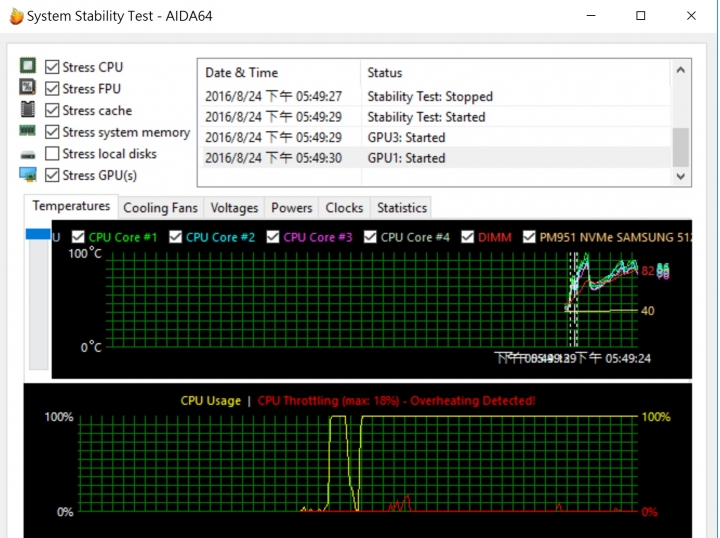Click the CPU Throttling overheating warning text

pyautogui.click(x=396, y=401)
